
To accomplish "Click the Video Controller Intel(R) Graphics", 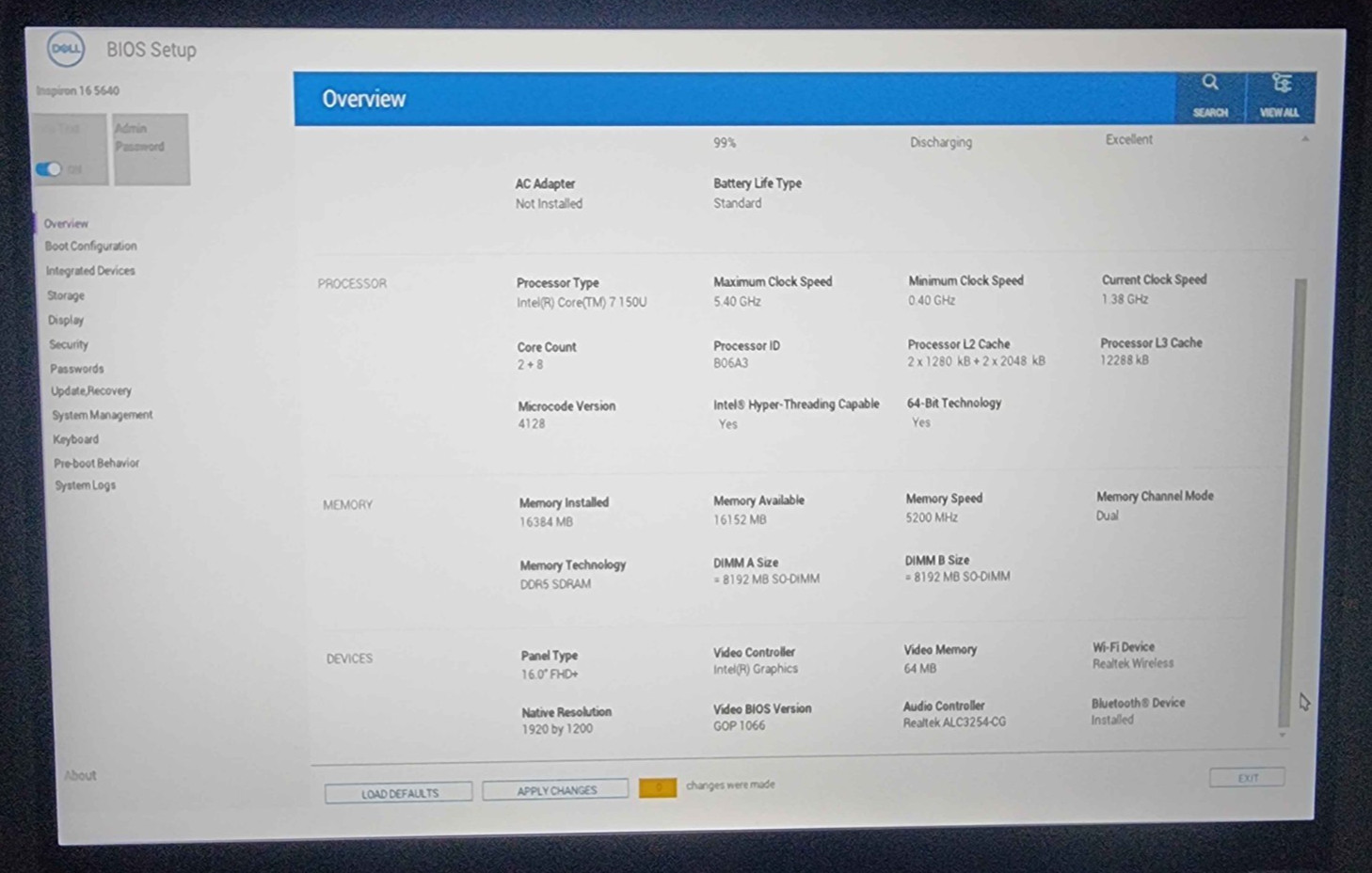I will (x=755, y=669).
